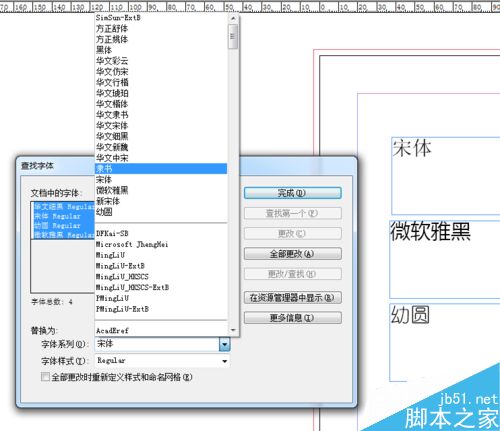Click the 幼圆 text frame on page

point(445,342)
